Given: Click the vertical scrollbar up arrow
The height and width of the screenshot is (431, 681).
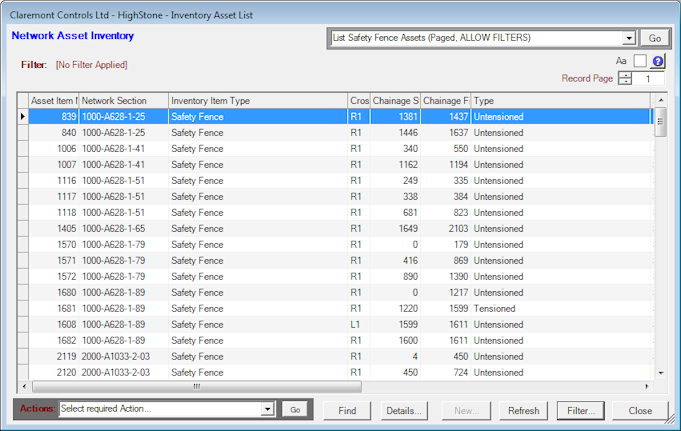Looking at the screenshot, I should (661, 100).
